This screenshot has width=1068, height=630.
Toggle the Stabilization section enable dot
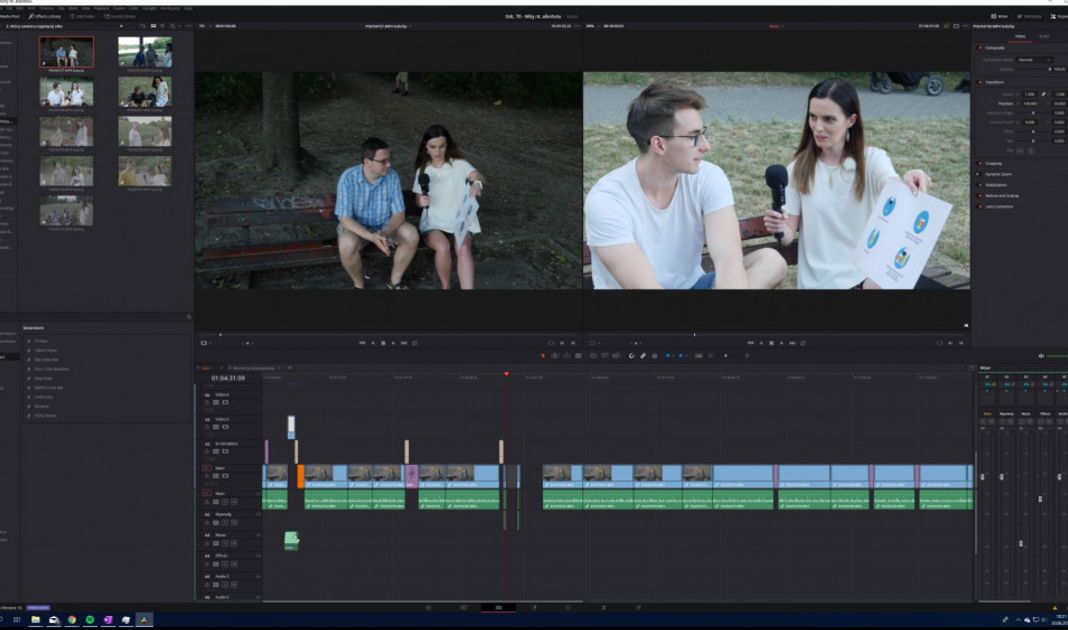click(981, 185)
